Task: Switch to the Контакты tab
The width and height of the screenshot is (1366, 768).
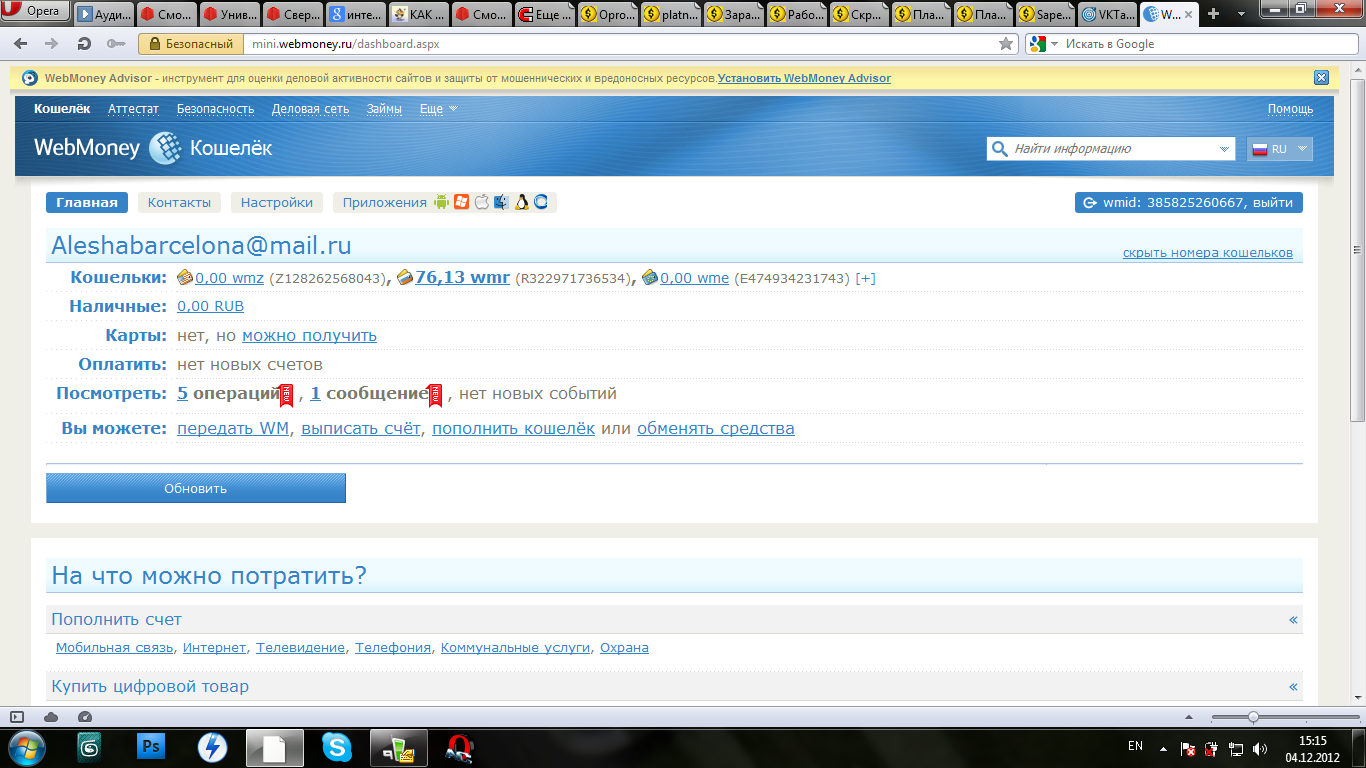Action: 179,202
